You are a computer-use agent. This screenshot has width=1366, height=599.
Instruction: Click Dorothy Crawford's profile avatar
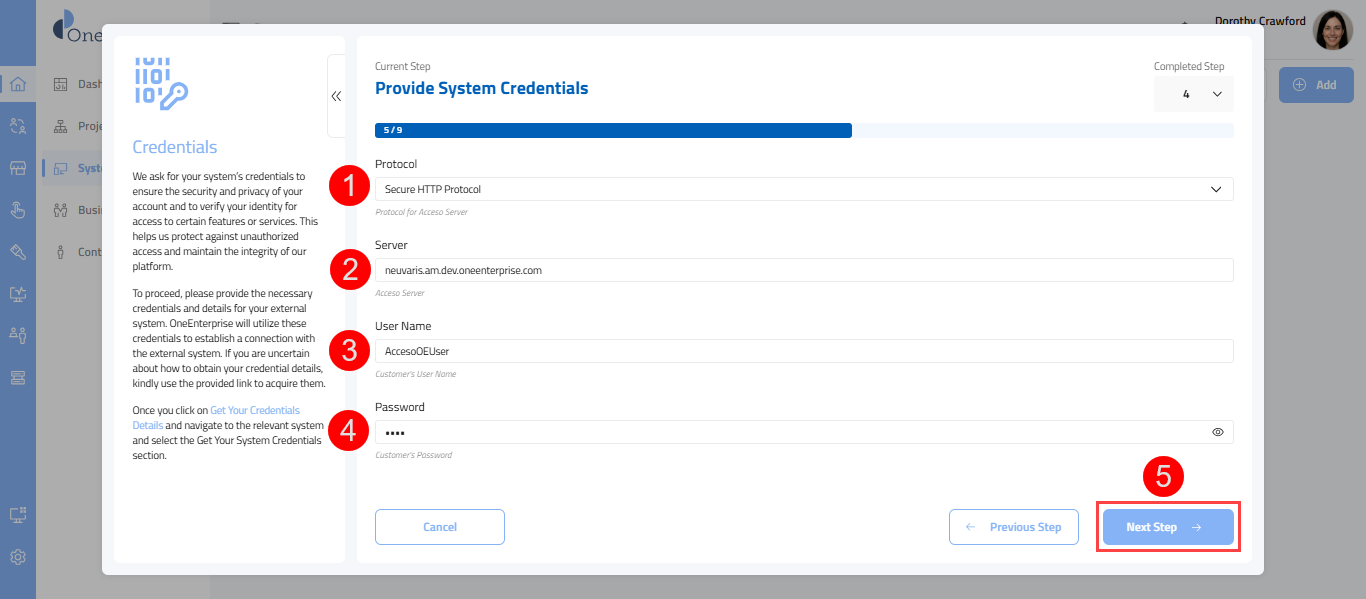tap(1332, 31)
